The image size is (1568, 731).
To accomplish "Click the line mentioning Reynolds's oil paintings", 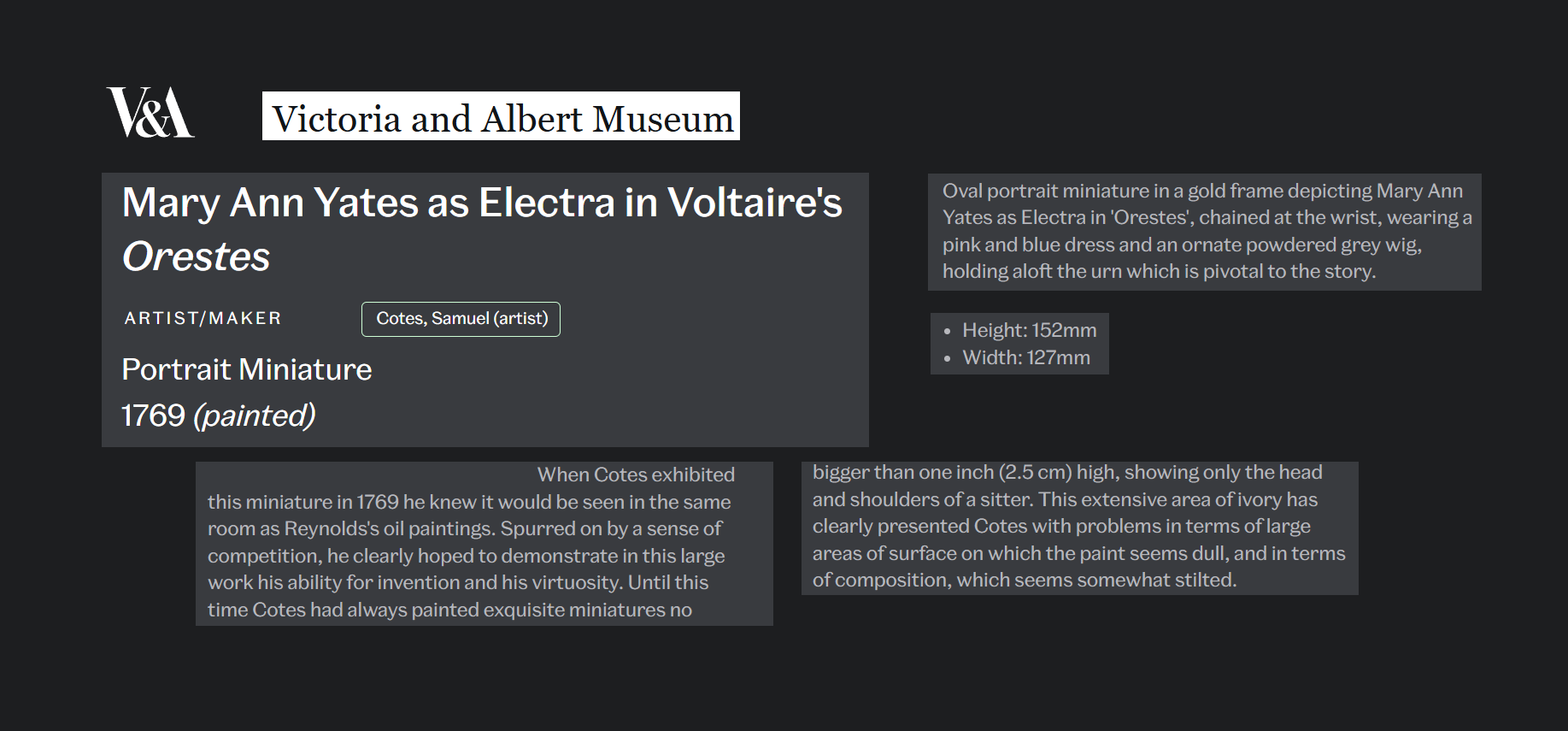I will [464, 528].
